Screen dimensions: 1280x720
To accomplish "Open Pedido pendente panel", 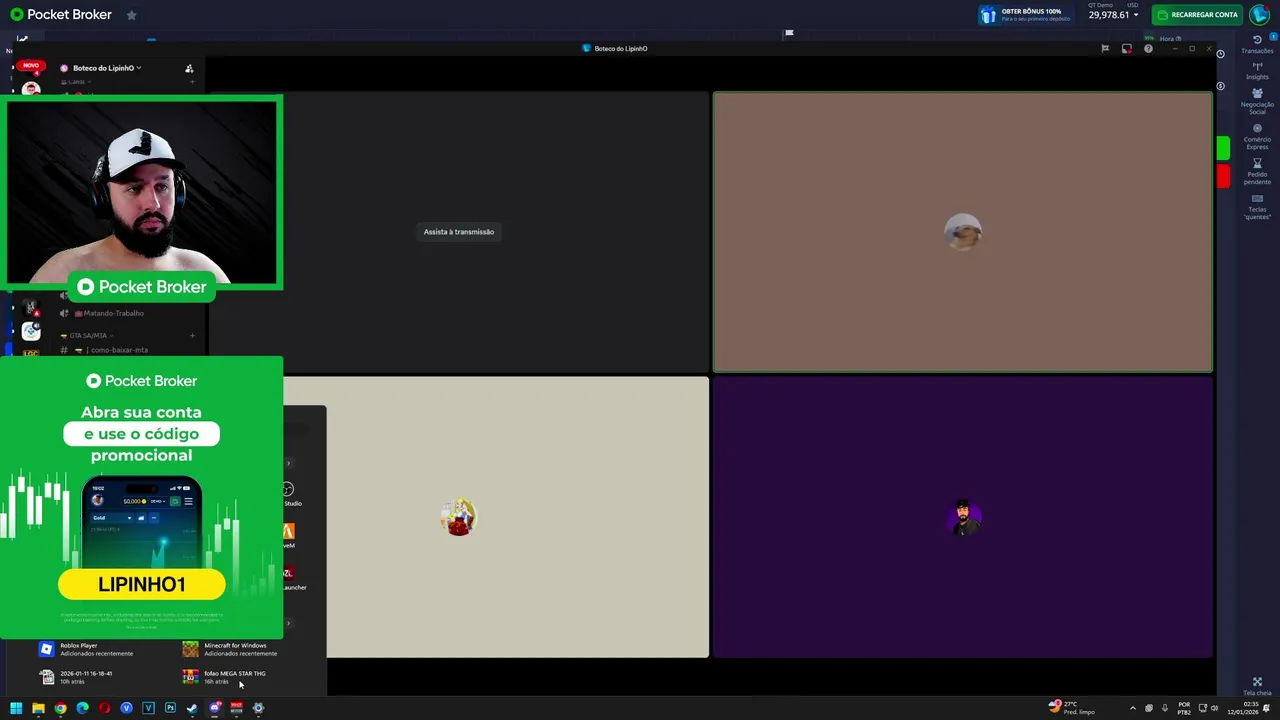I will click(x=1257, y=172).
